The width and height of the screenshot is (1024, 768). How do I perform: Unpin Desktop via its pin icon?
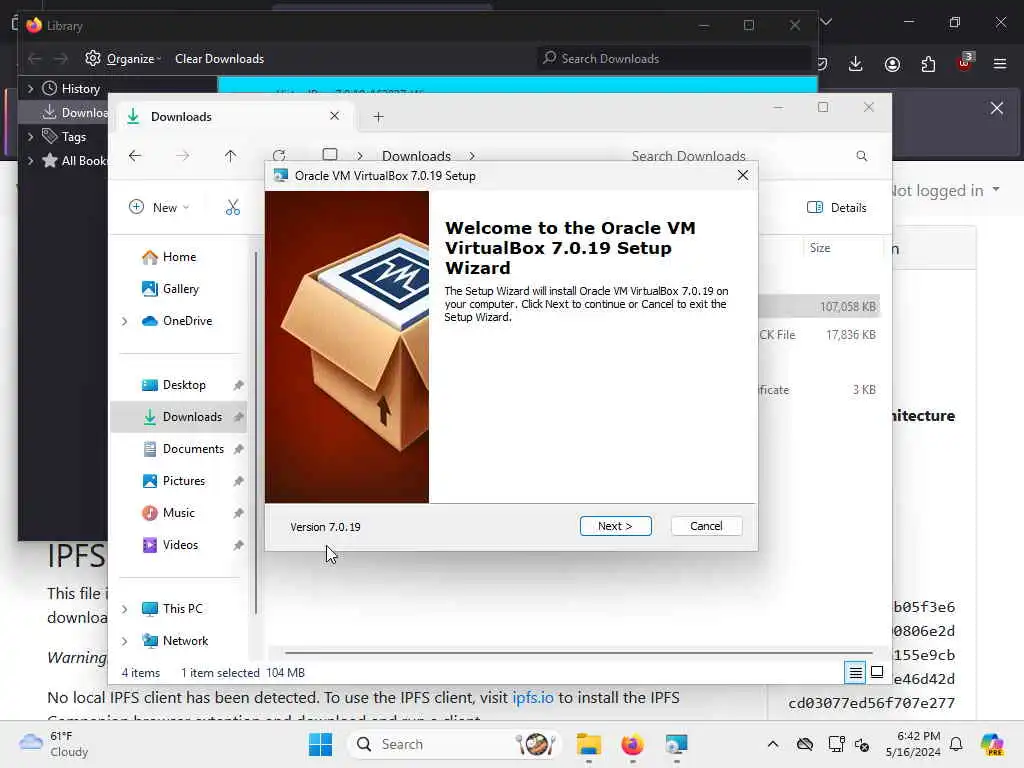[x=238, y=385]
